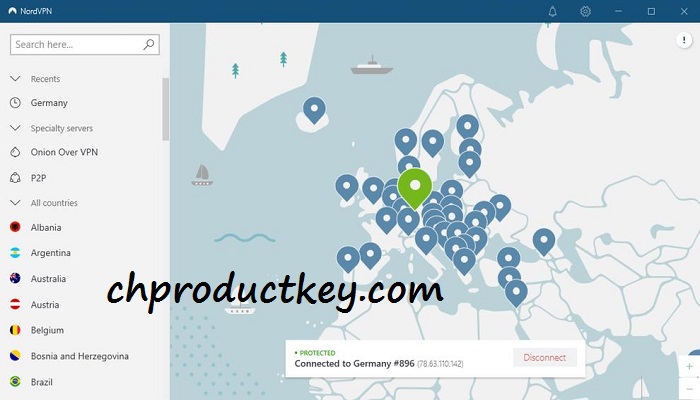
Task: Click the search magnifier icon
Action: point(149,44)
